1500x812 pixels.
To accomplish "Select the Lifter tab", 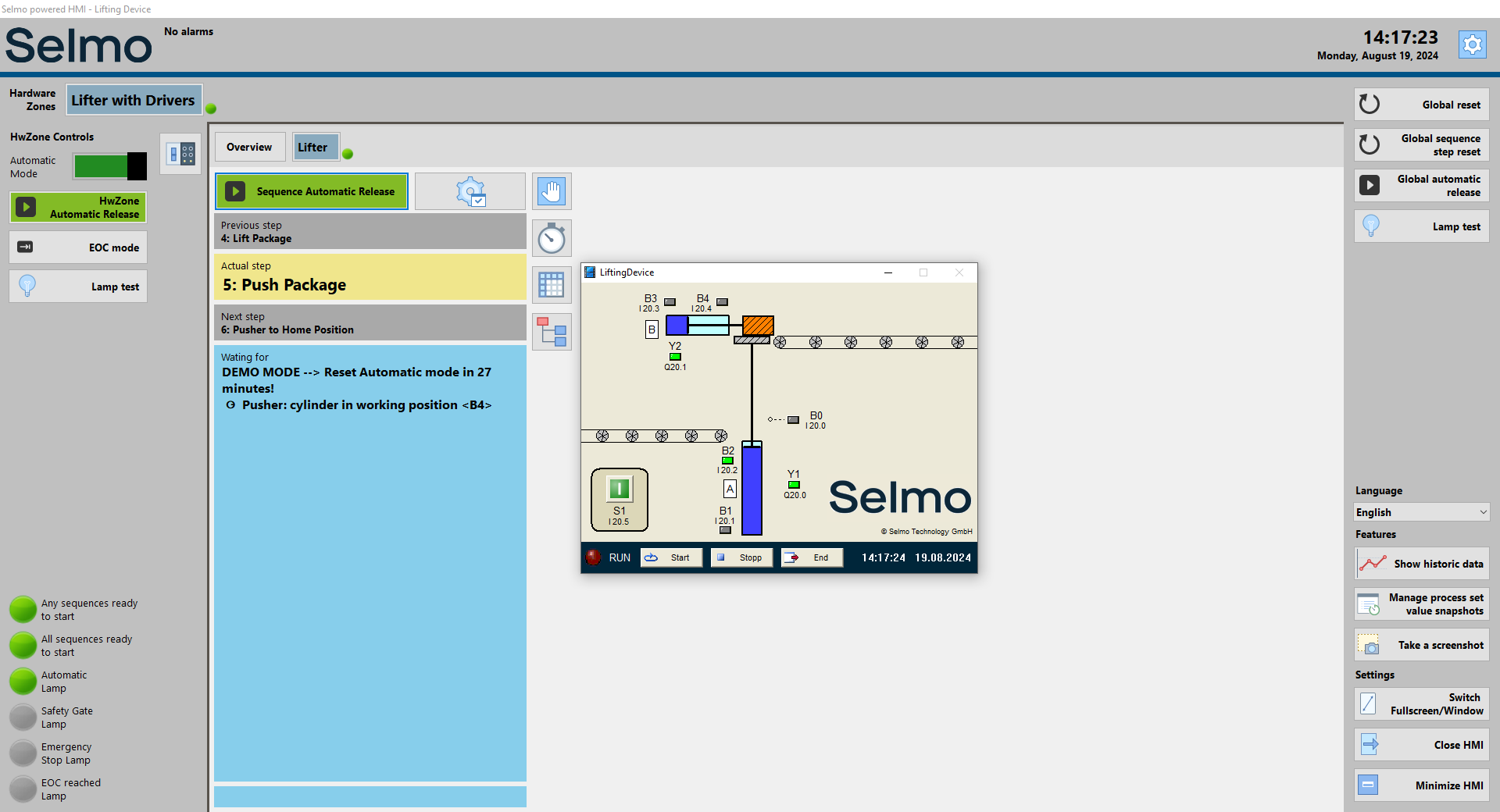I will tap(316, 147).
